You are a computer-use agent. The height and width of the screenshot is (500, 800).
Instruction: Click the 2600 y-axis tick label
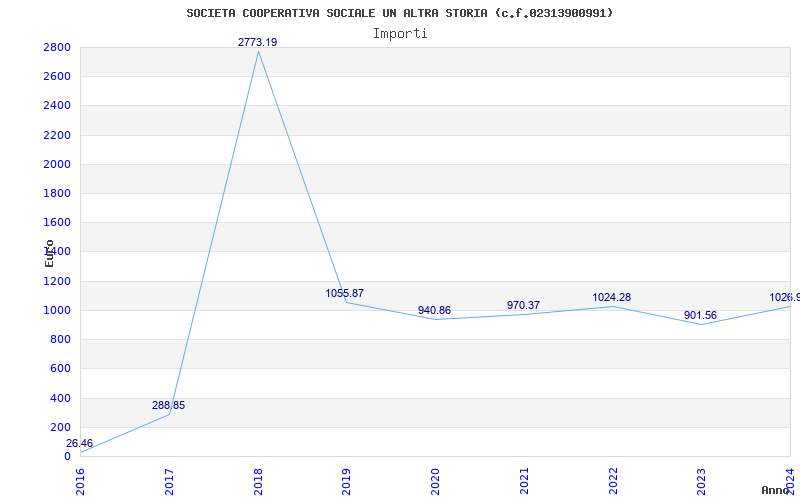click(57, 77)
